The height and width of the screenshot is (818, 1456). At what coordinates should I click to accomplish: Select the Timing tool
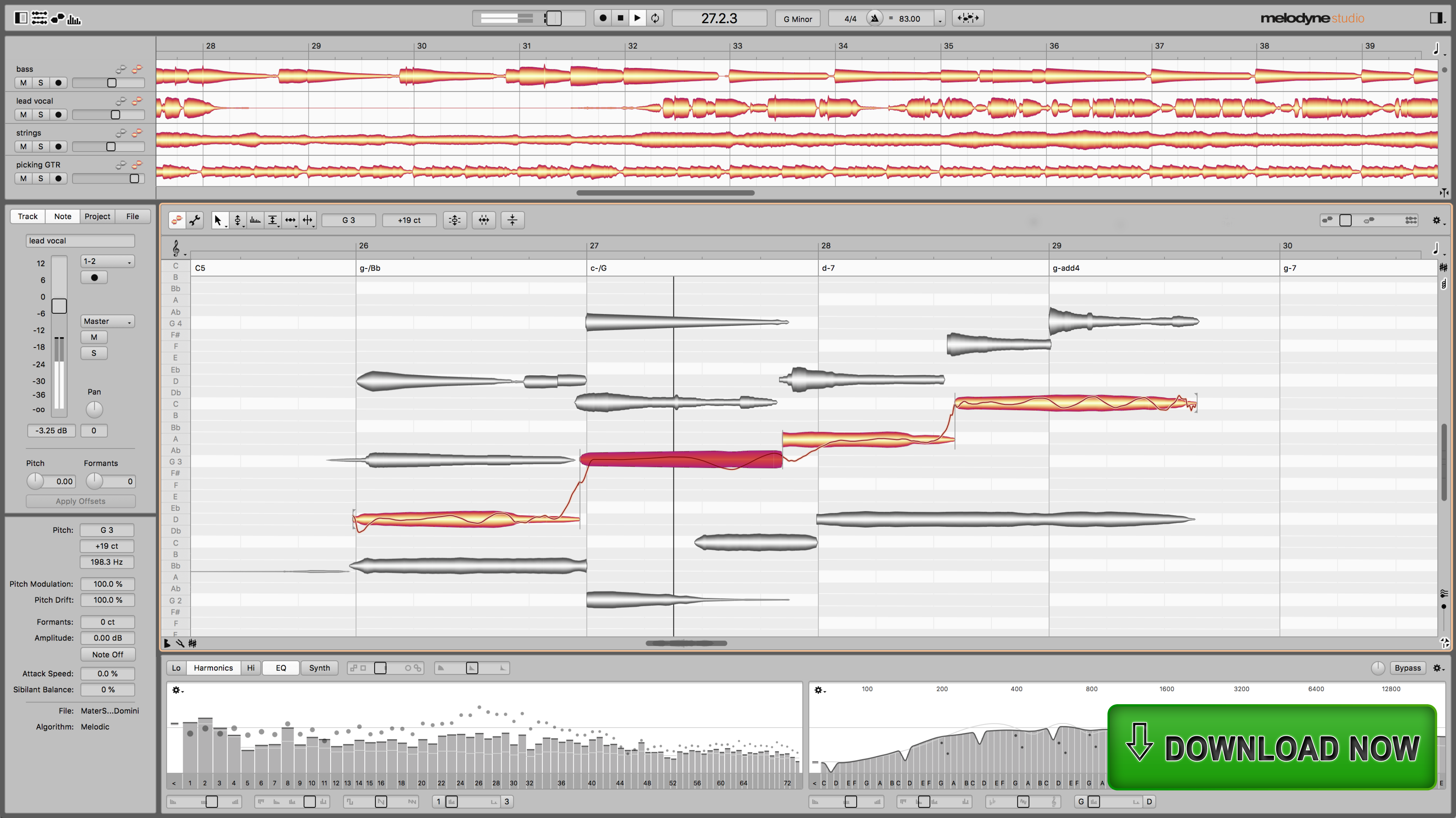tap(290, 220)
